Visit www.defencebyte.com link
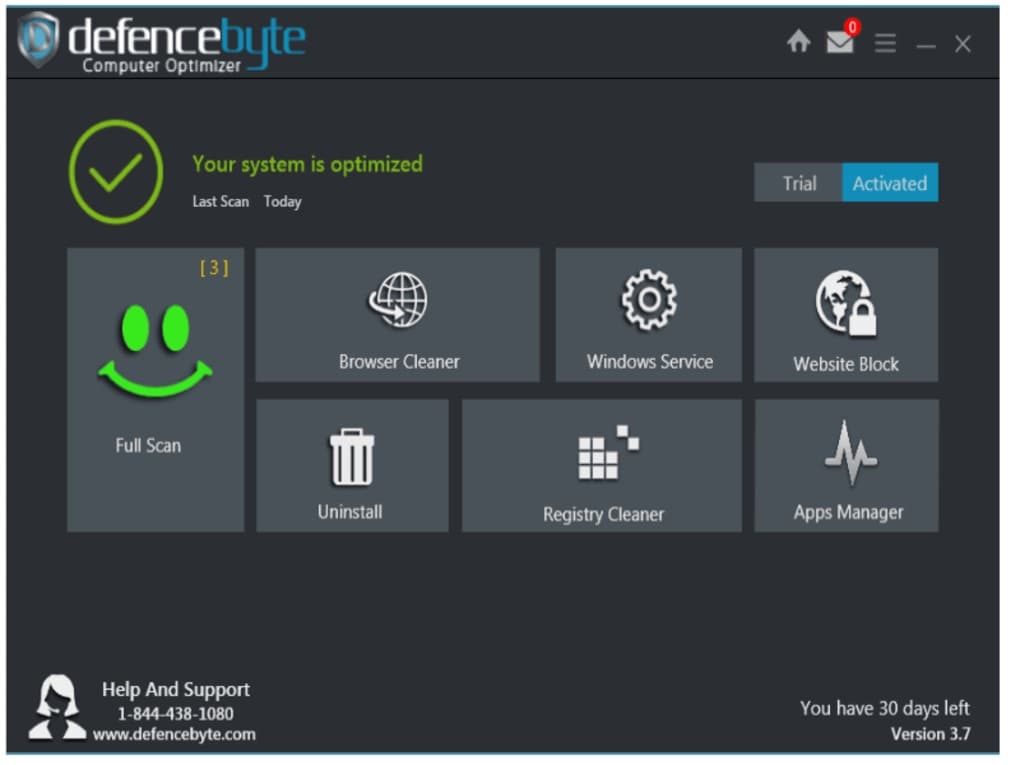This screenshot has width=1020, height=765. 174,734
